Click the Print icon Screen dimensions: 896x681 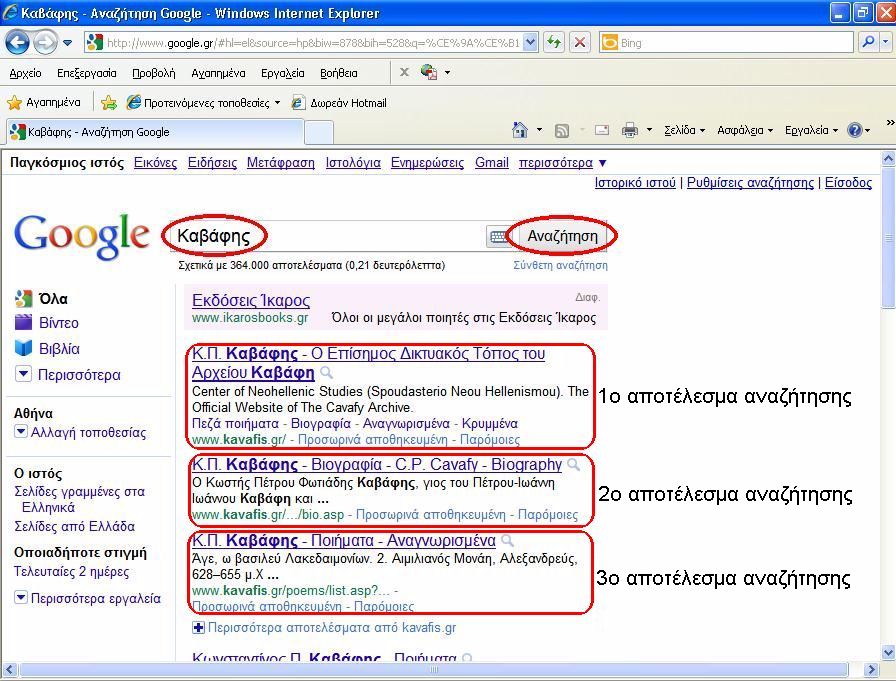click(x=629, y=130)
